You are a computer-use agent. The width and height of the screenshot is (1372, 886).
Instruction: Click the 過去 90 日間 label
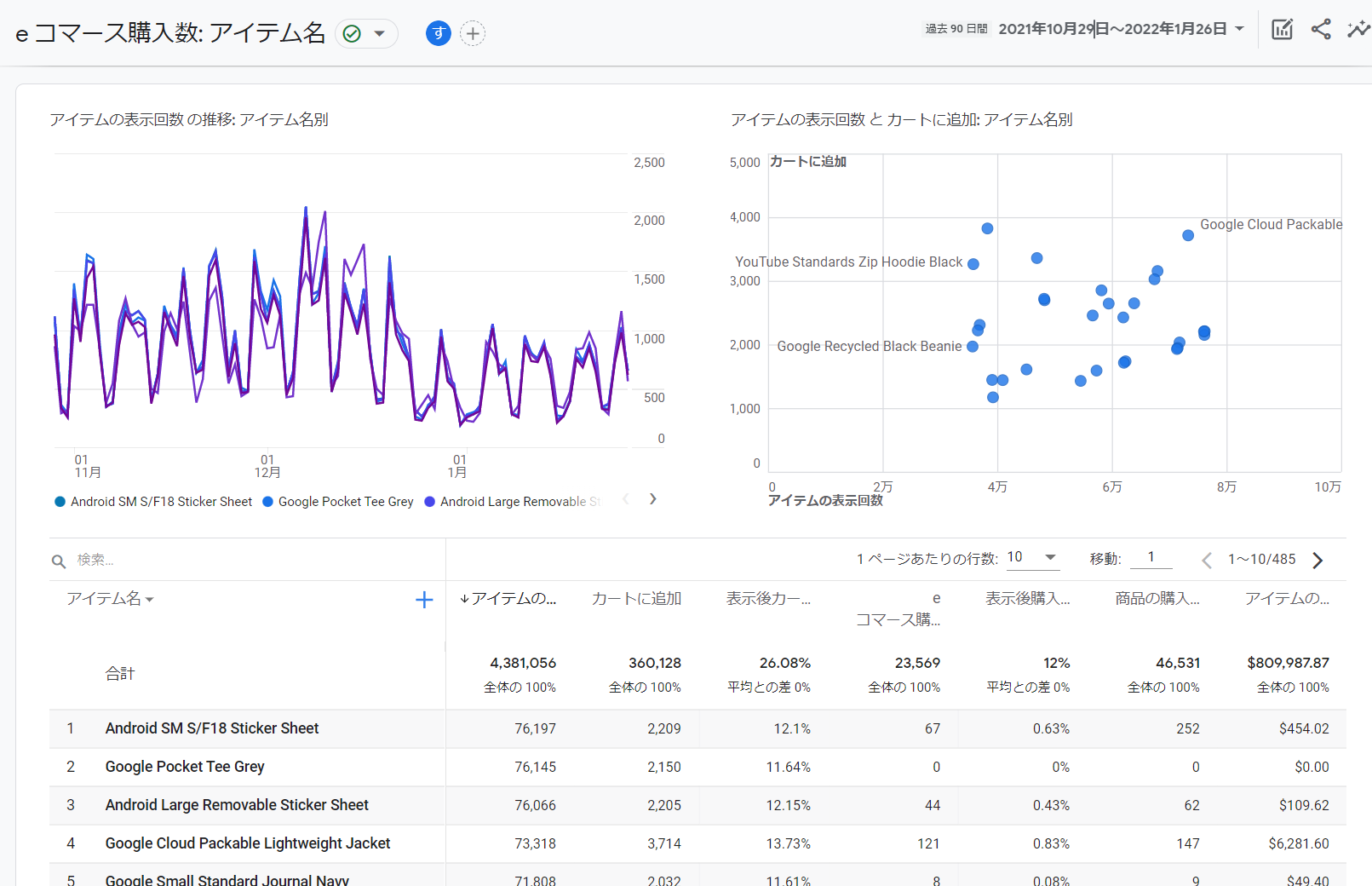956,29
